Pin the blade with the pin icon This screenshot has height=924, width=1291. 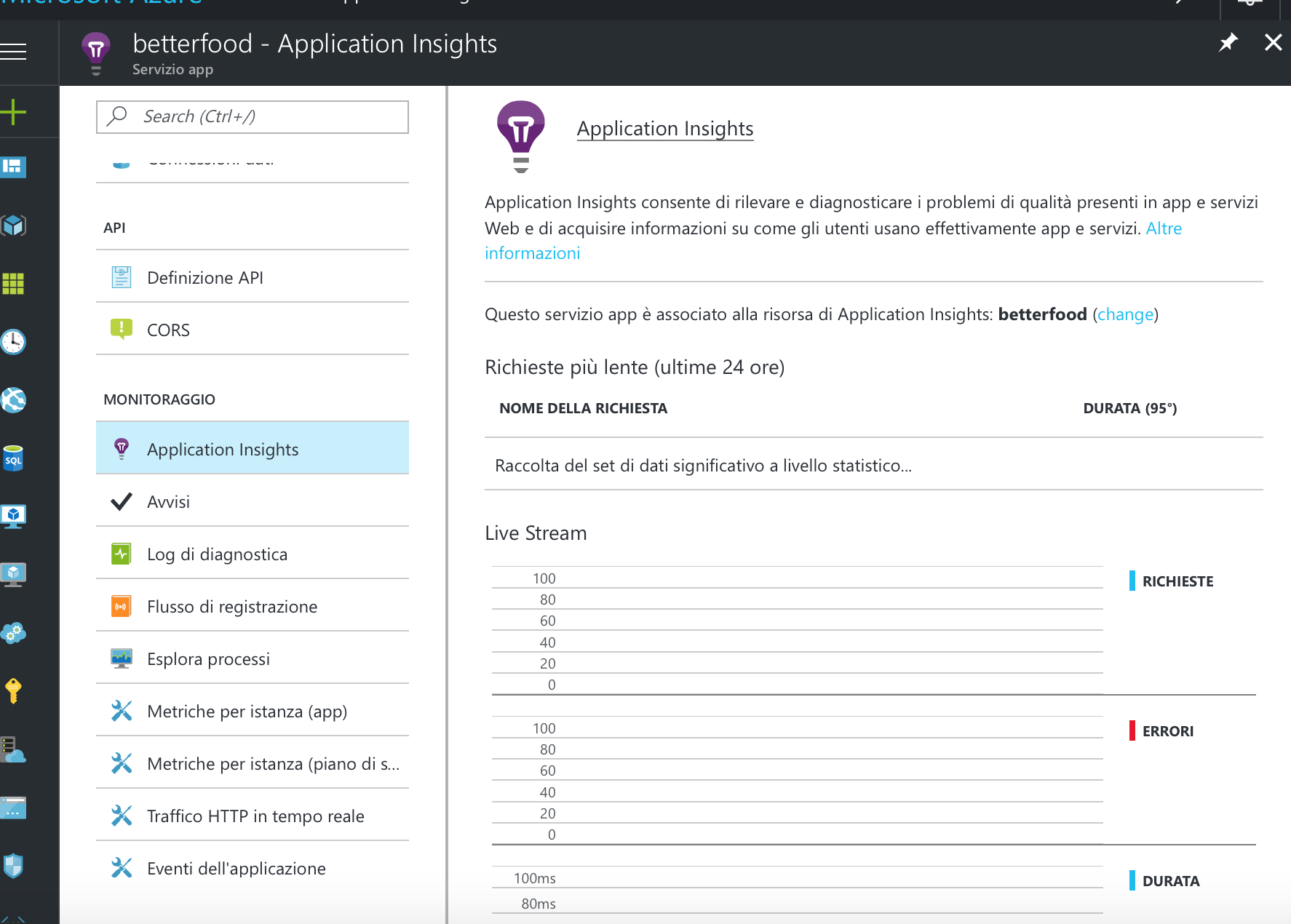[x=1228, y=42]
